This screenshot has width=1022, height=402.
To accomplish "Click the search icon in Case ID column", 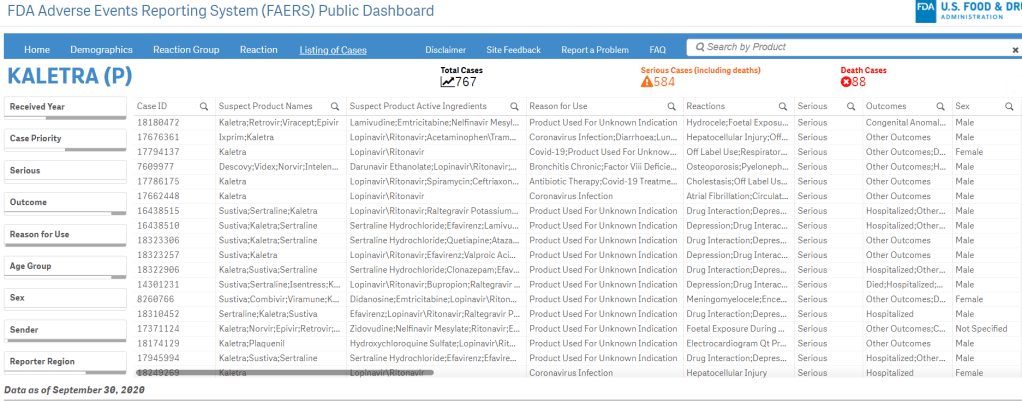I will tap(204, 106).
